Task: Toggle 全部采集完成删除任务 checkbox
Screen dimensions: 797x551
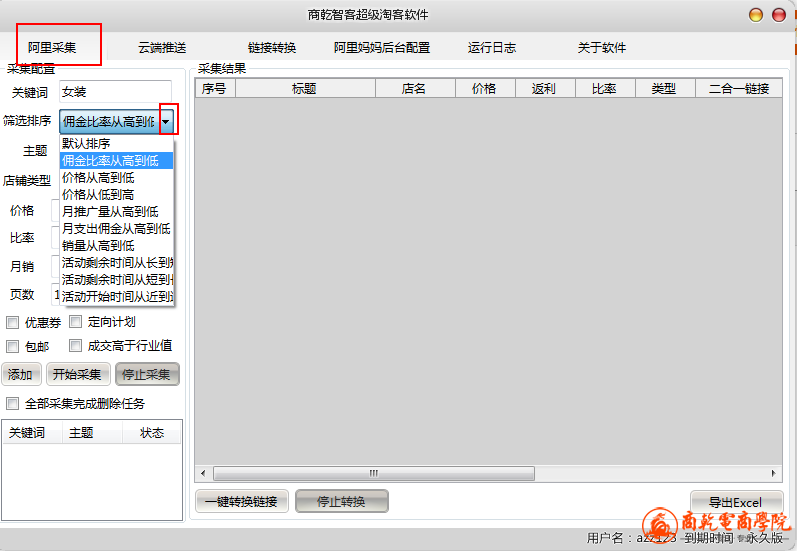Action: tap(12, 404)
